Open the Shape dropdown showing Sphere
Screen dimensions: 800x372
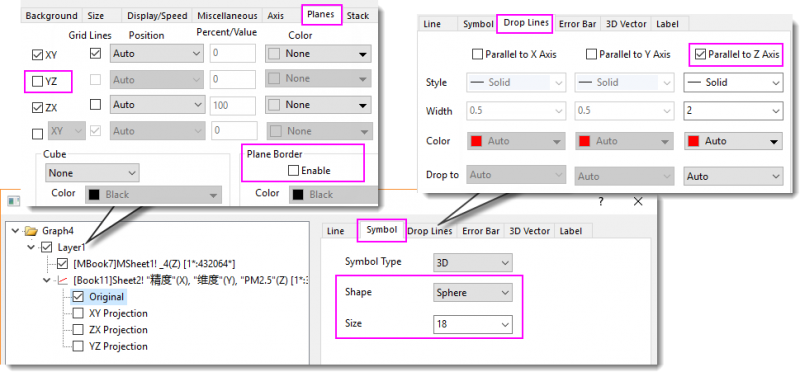point(472,293)
